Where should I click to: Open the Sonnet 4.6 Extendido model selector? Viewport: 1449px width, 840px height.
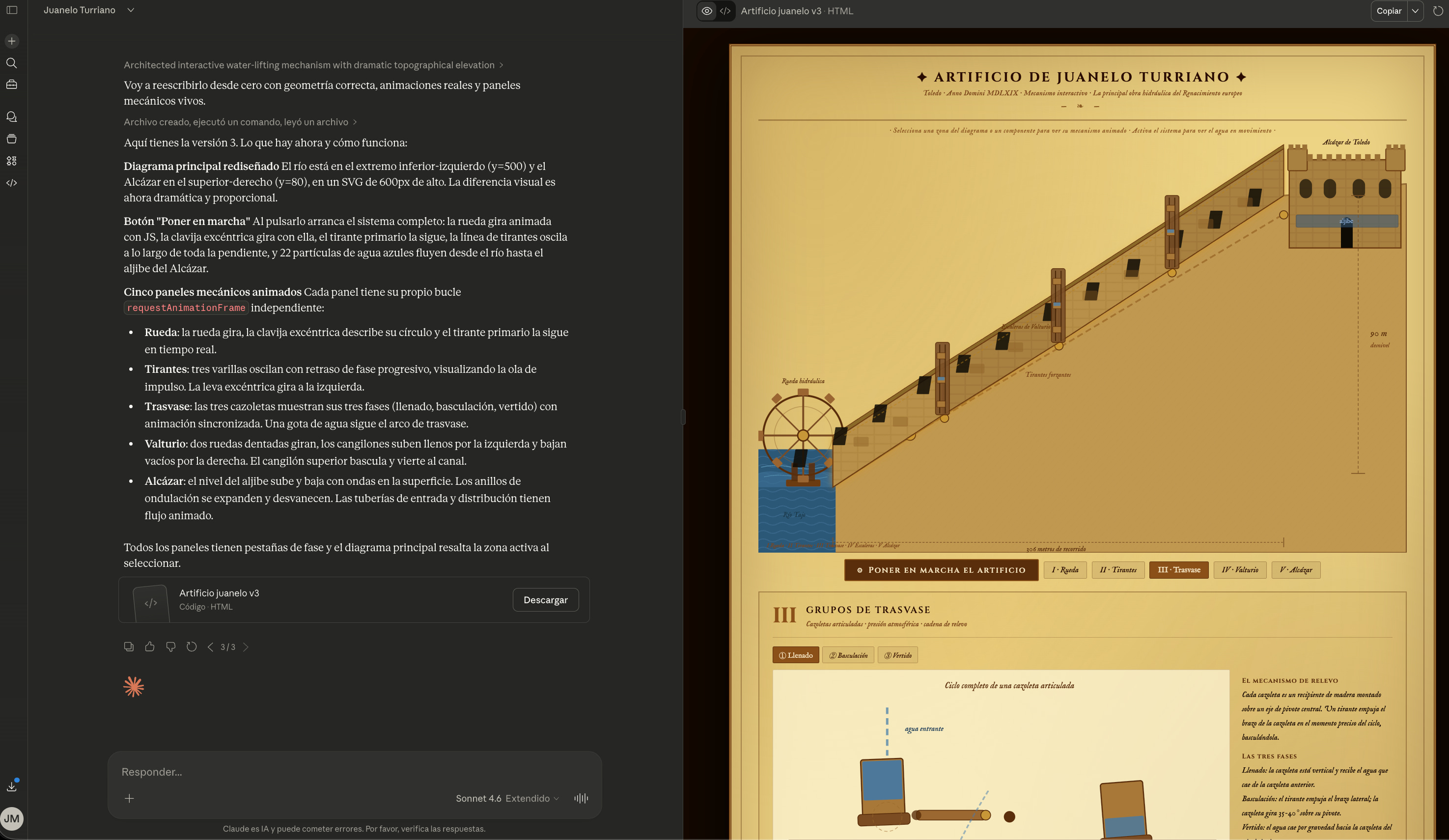506,798
